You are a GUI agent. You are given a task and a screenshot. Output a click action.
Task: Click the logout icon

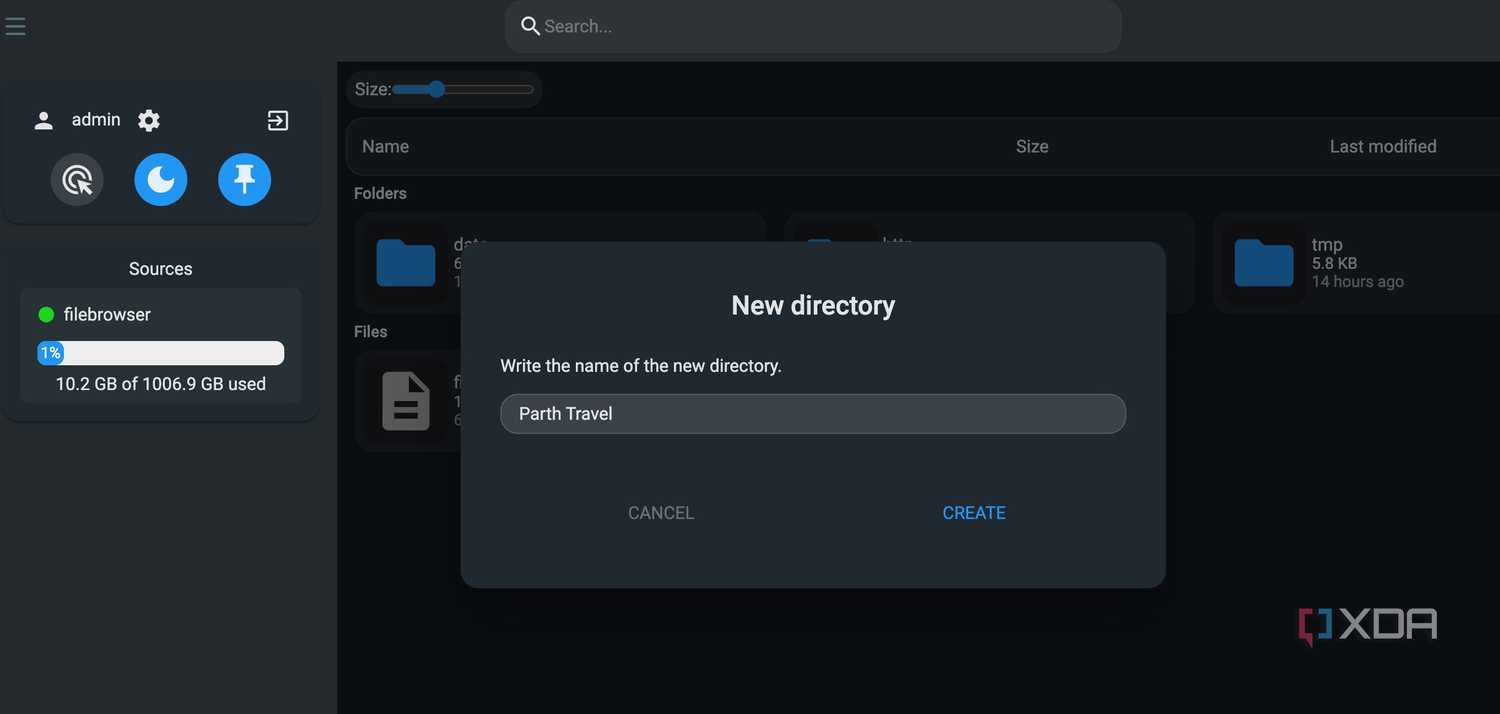tap(278, 121)
